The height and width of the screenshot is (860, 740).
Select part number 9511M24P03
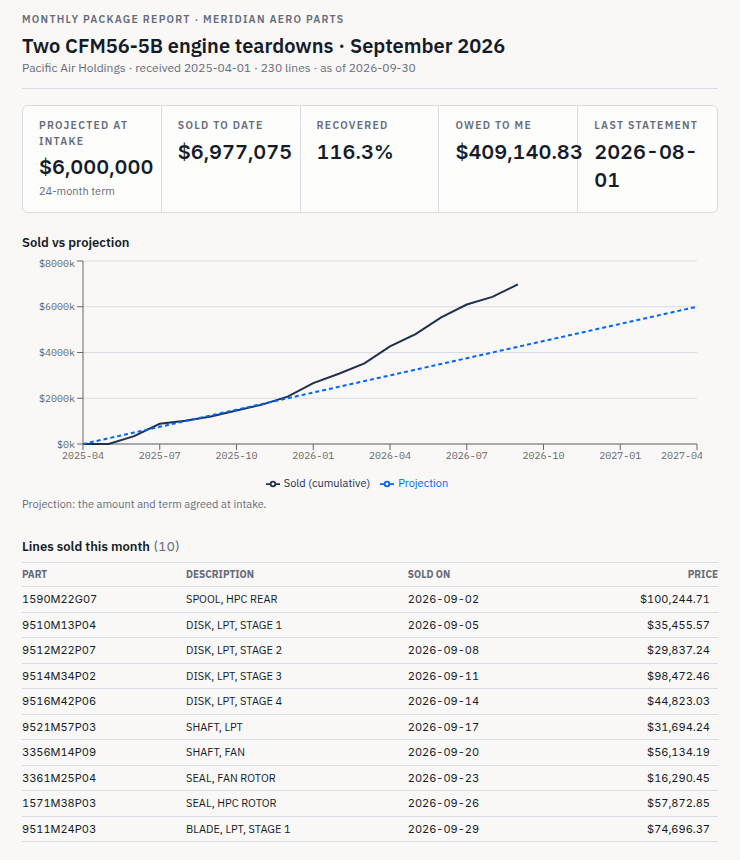59,829
